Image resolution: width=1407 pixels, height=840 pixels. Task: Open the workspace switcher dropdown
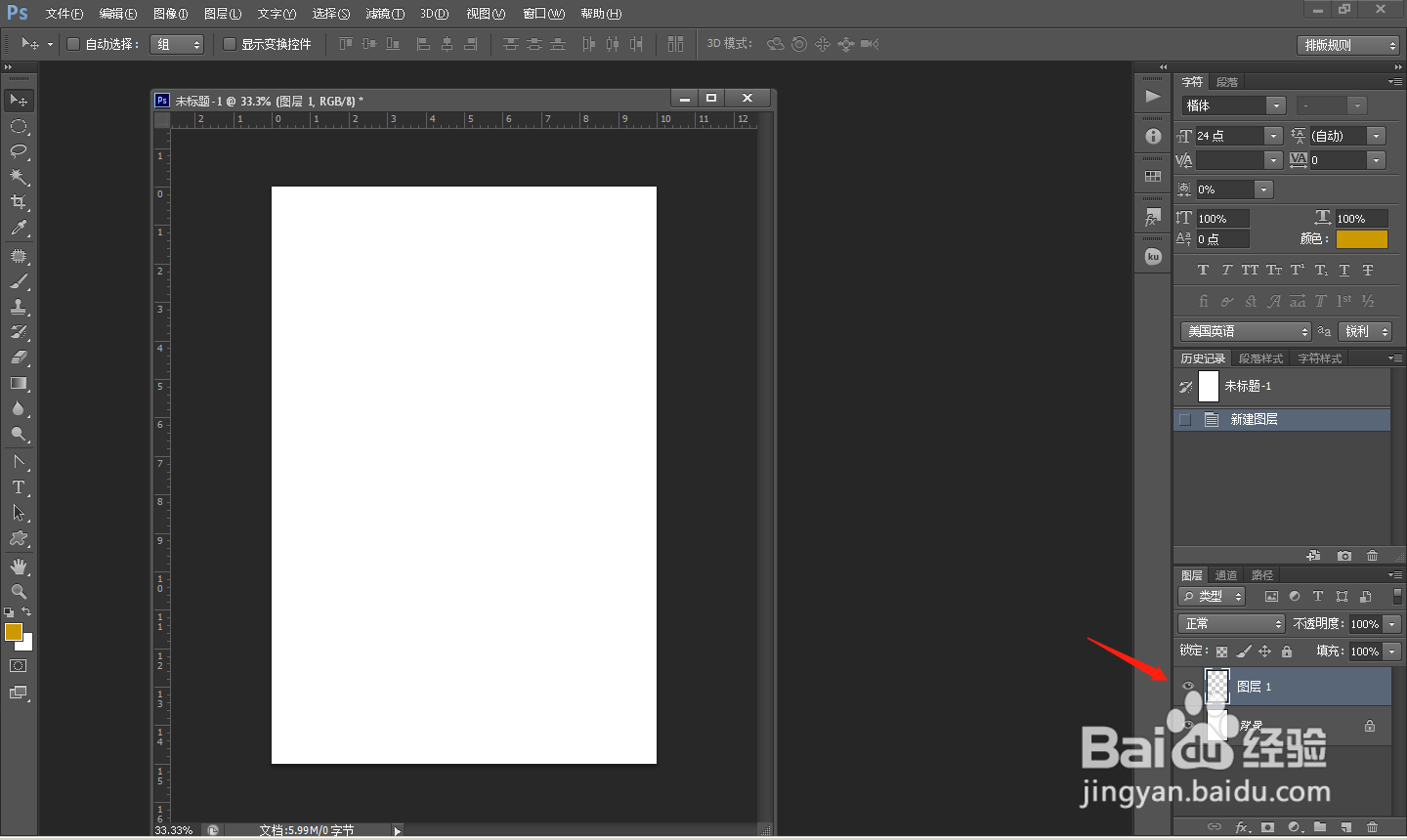(x=1348, y=45)
